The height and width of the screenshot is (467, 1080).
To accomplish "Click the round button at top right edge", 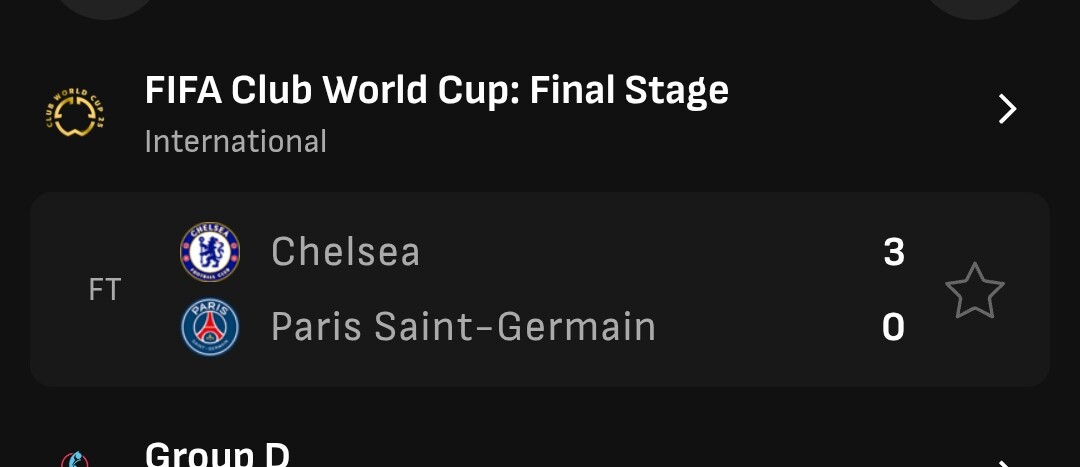I will 975,7.
